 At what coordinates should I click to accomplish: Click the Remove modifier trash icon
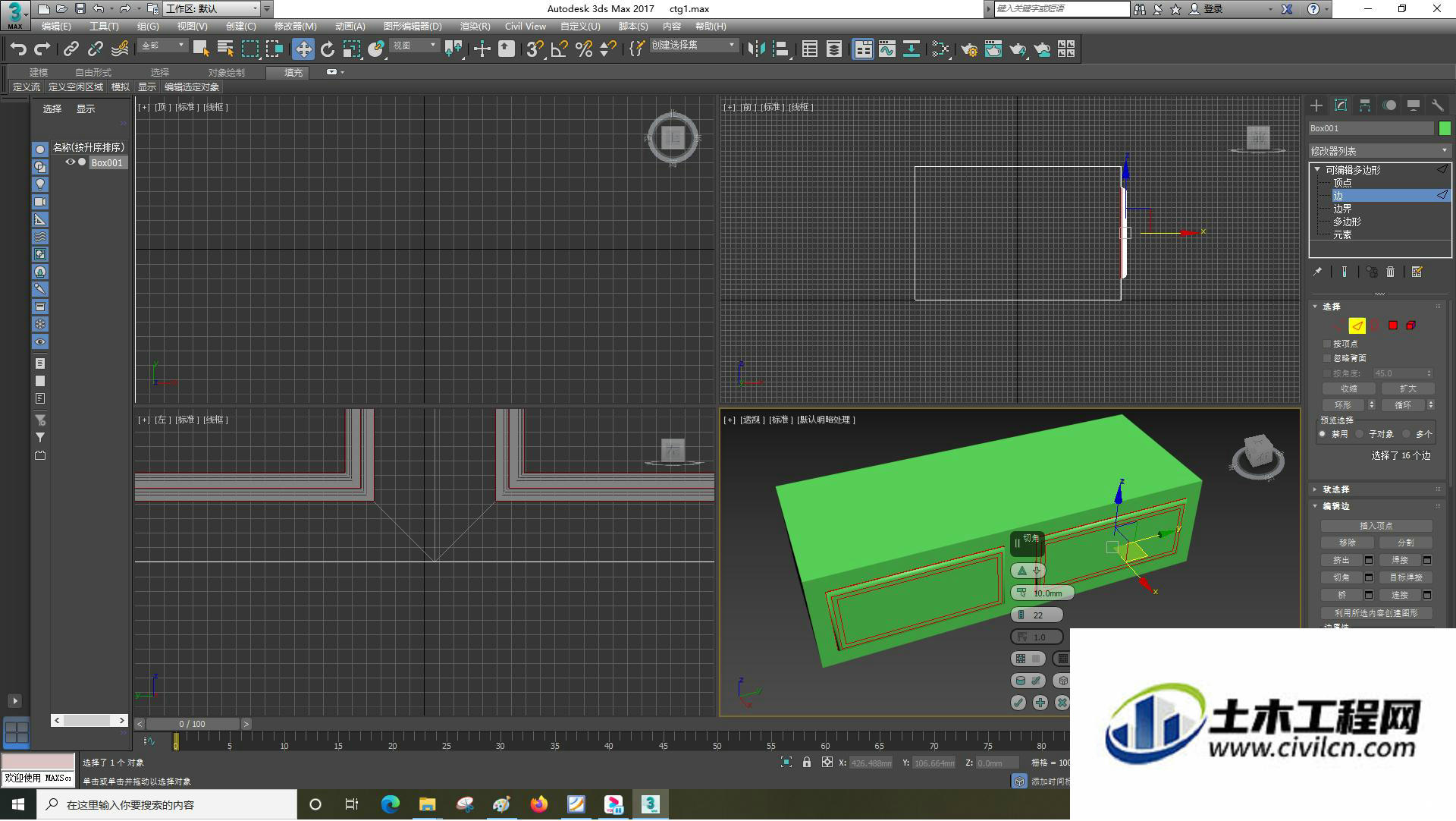point(1390,272)
